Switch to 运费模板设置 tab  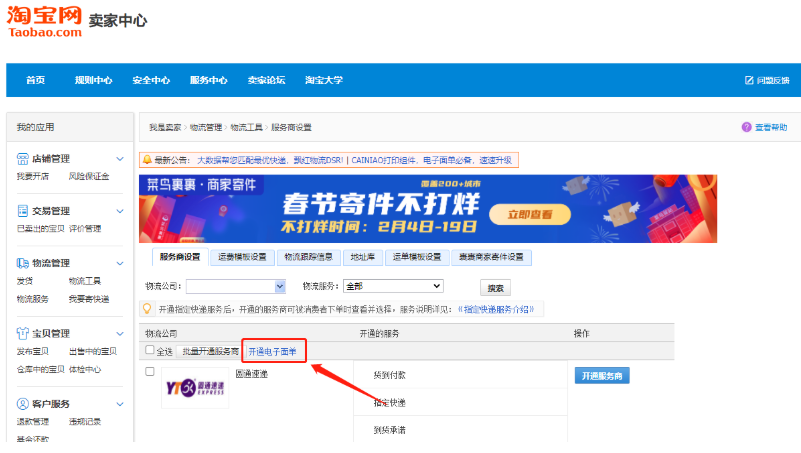(x=242, y=257)
